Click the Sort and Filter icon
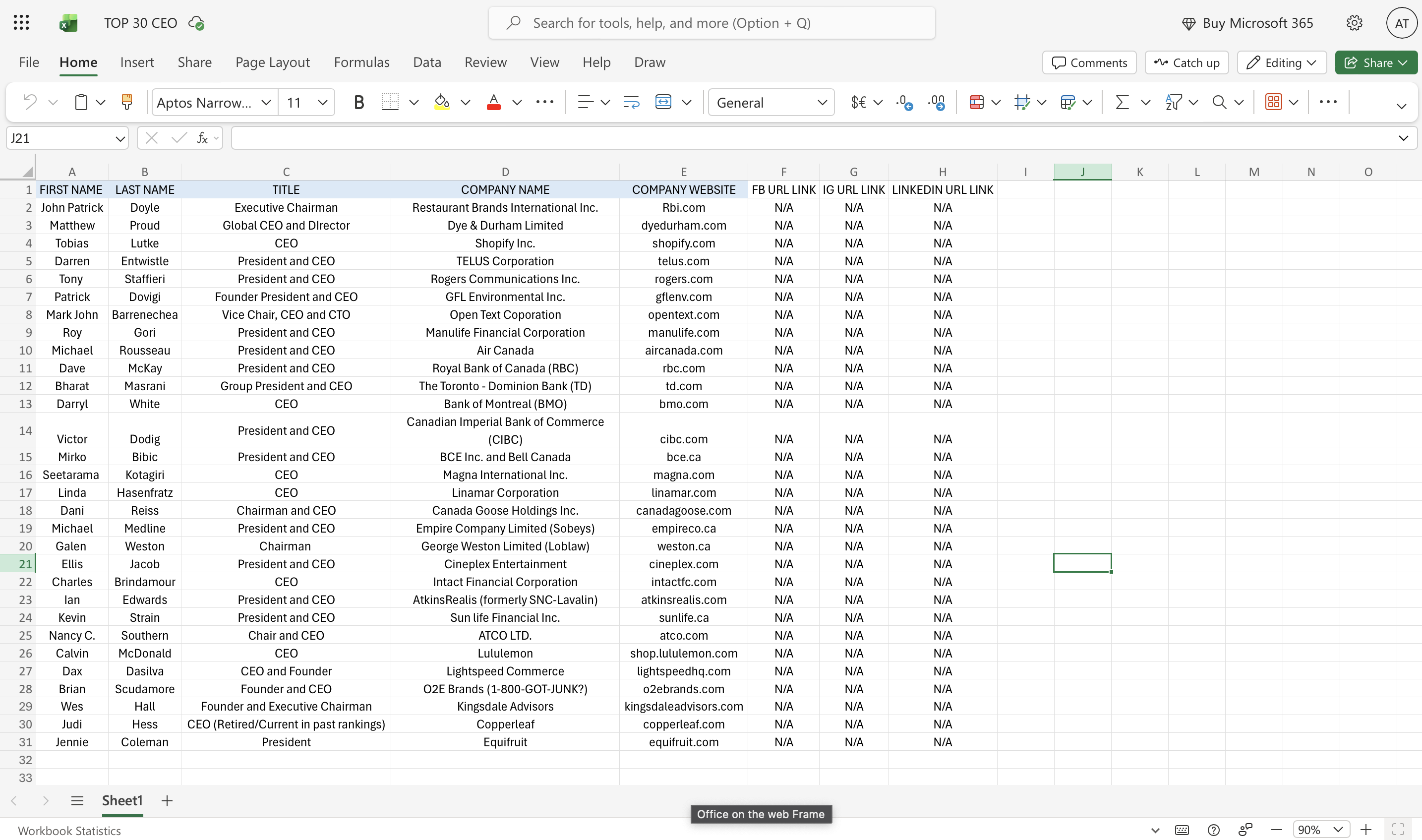The height and width of the screenshot is (840, 1422). pyautogui.click(x=1174, y=103)
